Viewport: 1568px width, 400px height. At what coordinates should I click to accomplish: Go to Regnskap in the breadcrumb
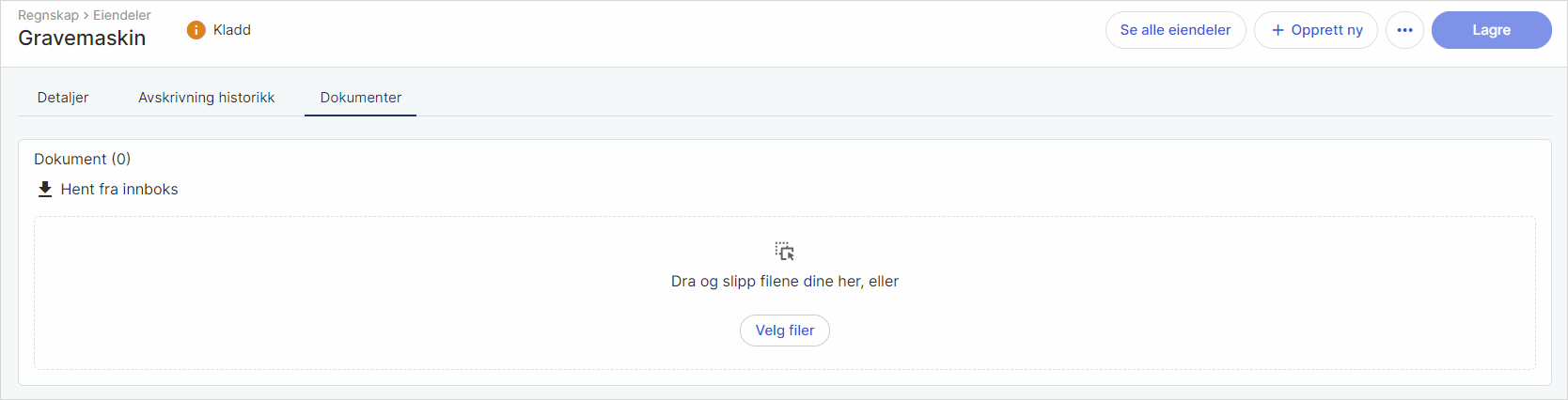pyautogui.click(x=48, y=15)
